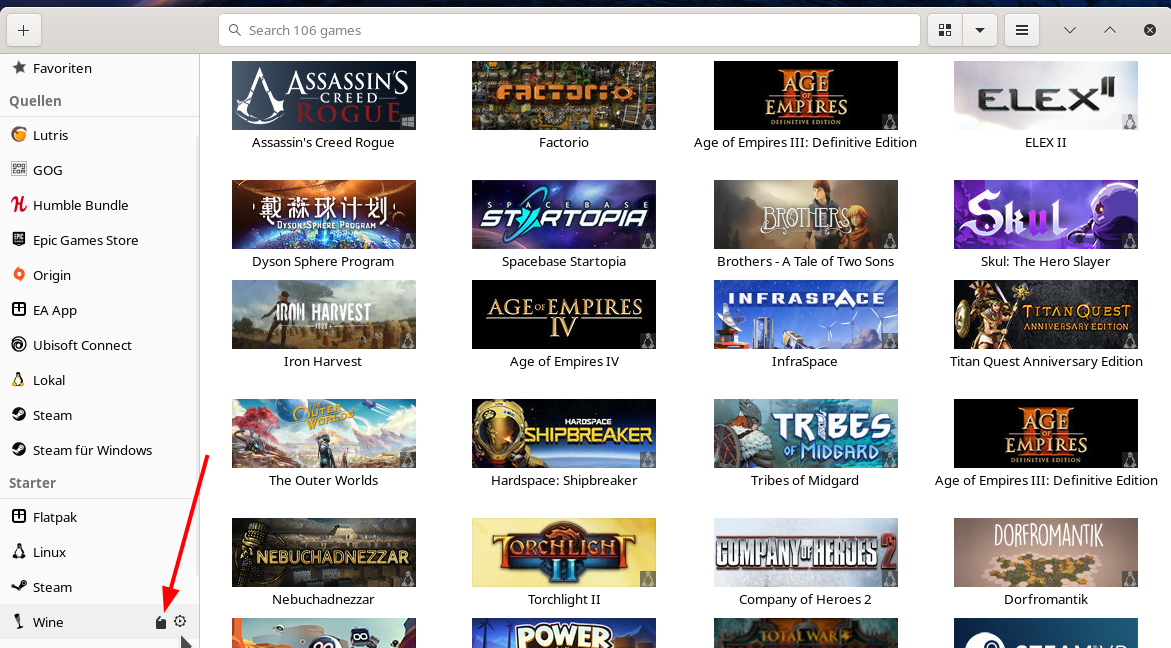Open view options dropdown arrow

pos(980,30)
